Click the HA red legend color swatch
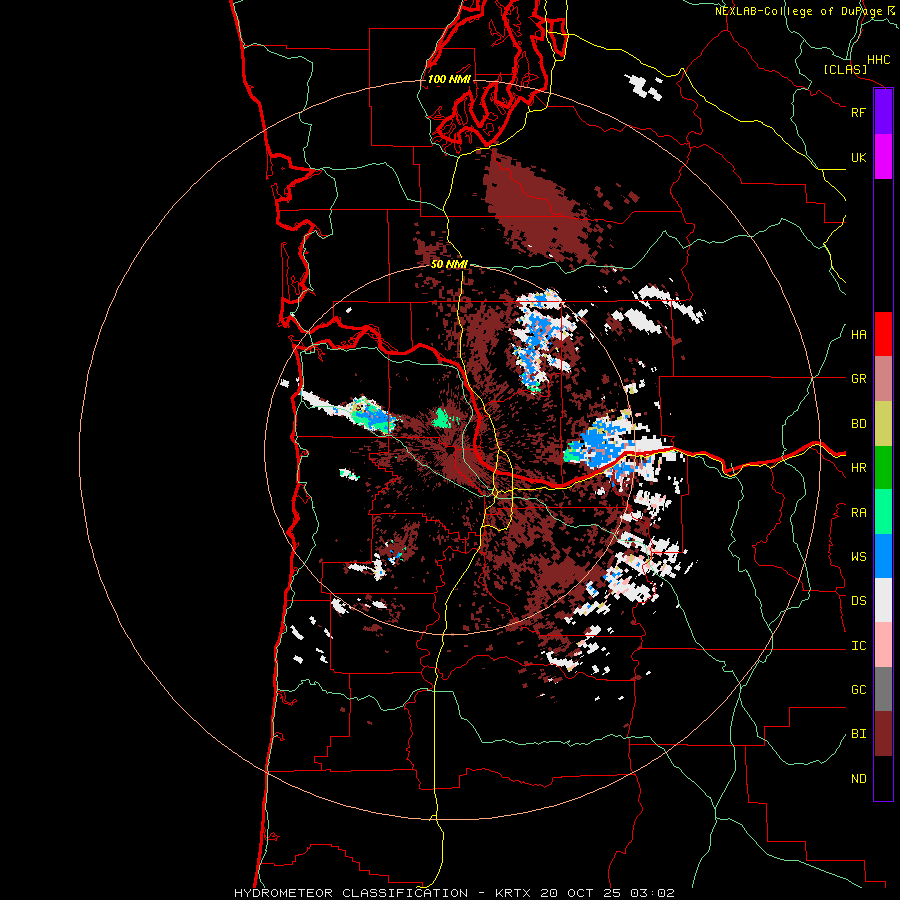The width and height of the screenshot is (900, 900). [883, 334]
